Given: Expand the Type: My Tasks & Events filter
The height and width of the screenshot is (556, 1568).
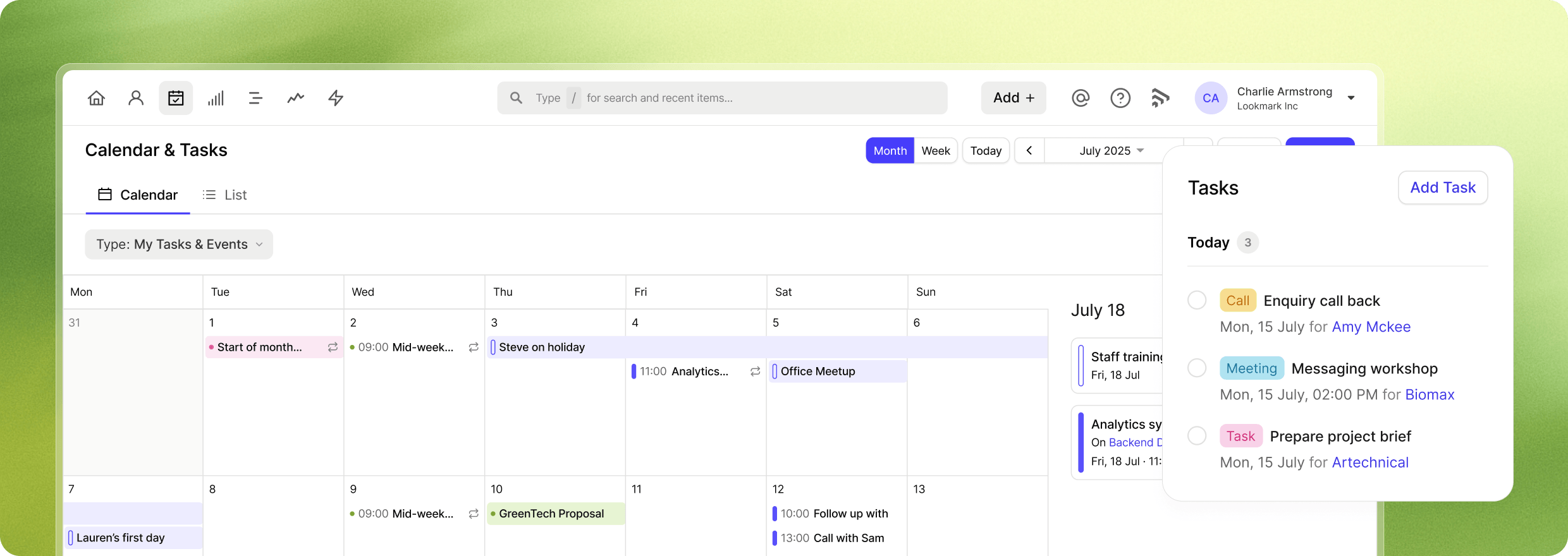Looking at the screenshot, I should point(179,245).
